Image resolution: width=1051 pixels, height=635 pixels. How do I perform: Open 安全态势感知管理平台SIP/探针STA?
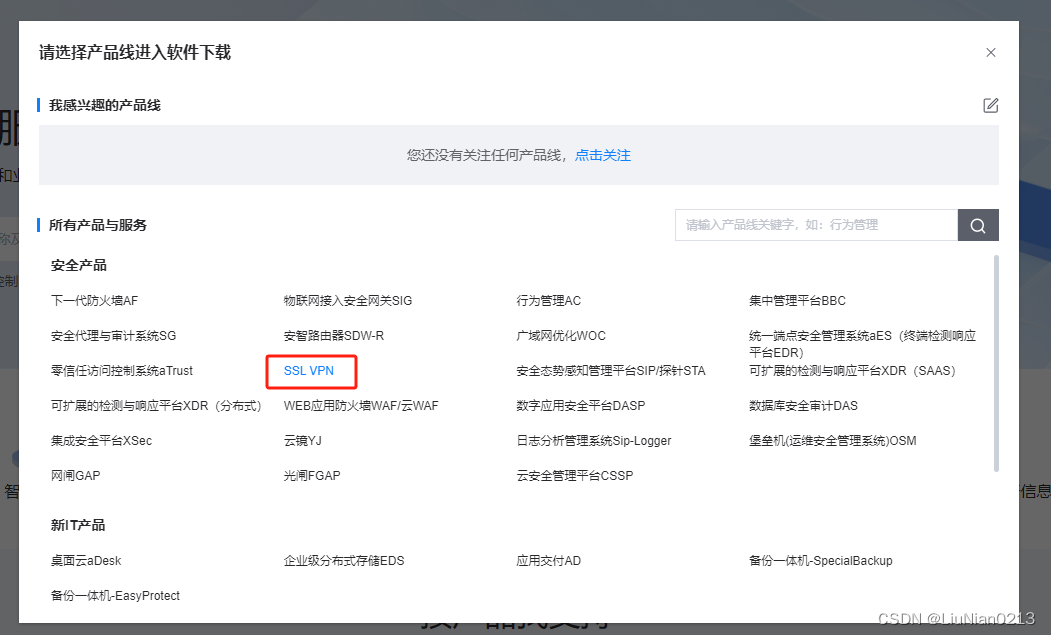[611, 371]
